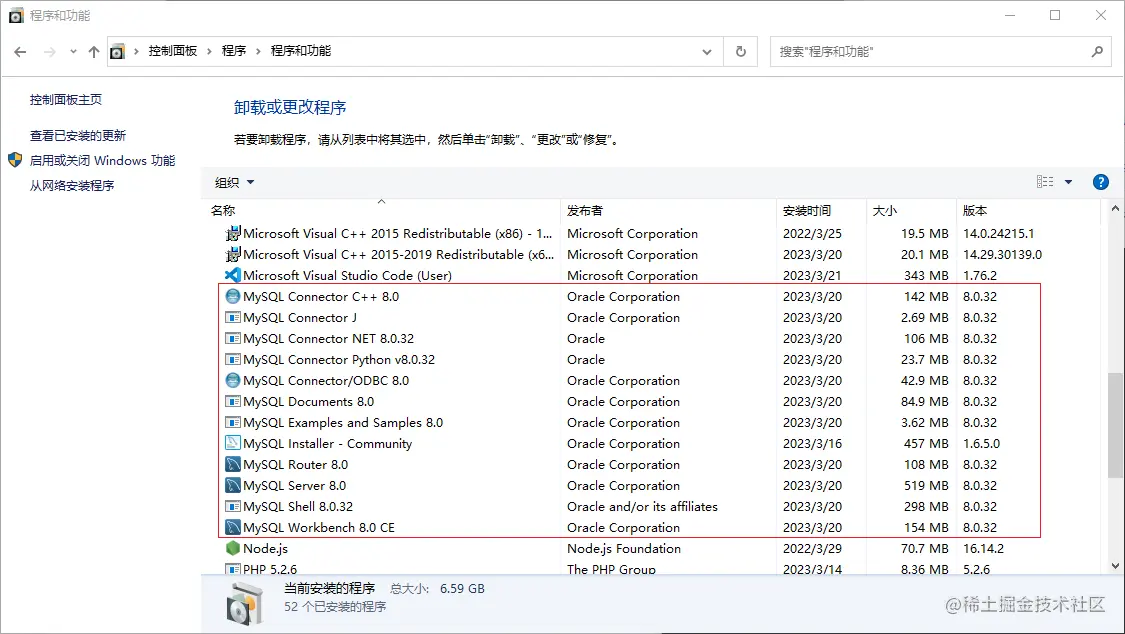
Task: Select the MySQL Connector C++ 8.0 icon
Action: [232, 296]
